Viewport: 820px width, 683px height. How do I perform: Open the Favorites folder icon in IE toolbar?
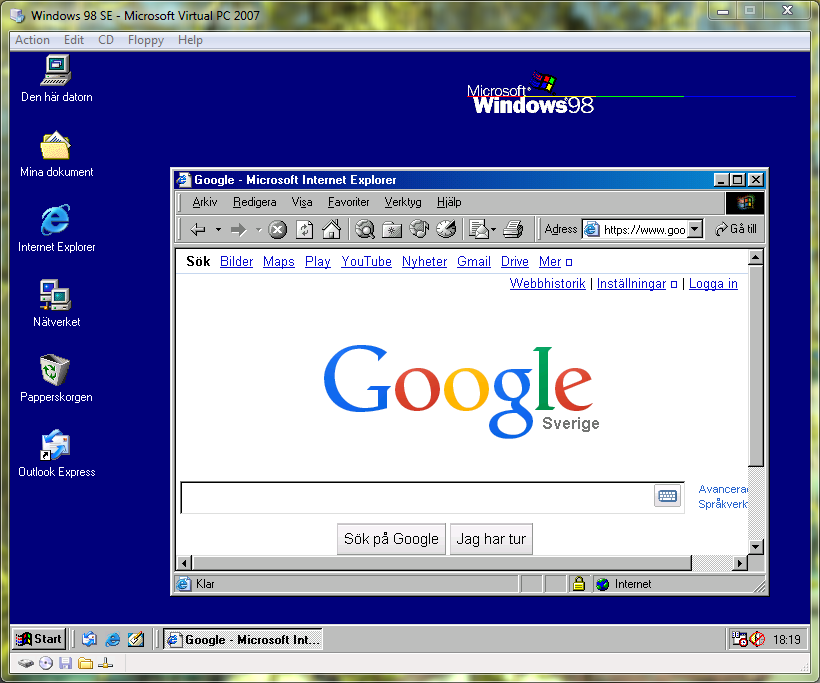[x=392, y=230]
